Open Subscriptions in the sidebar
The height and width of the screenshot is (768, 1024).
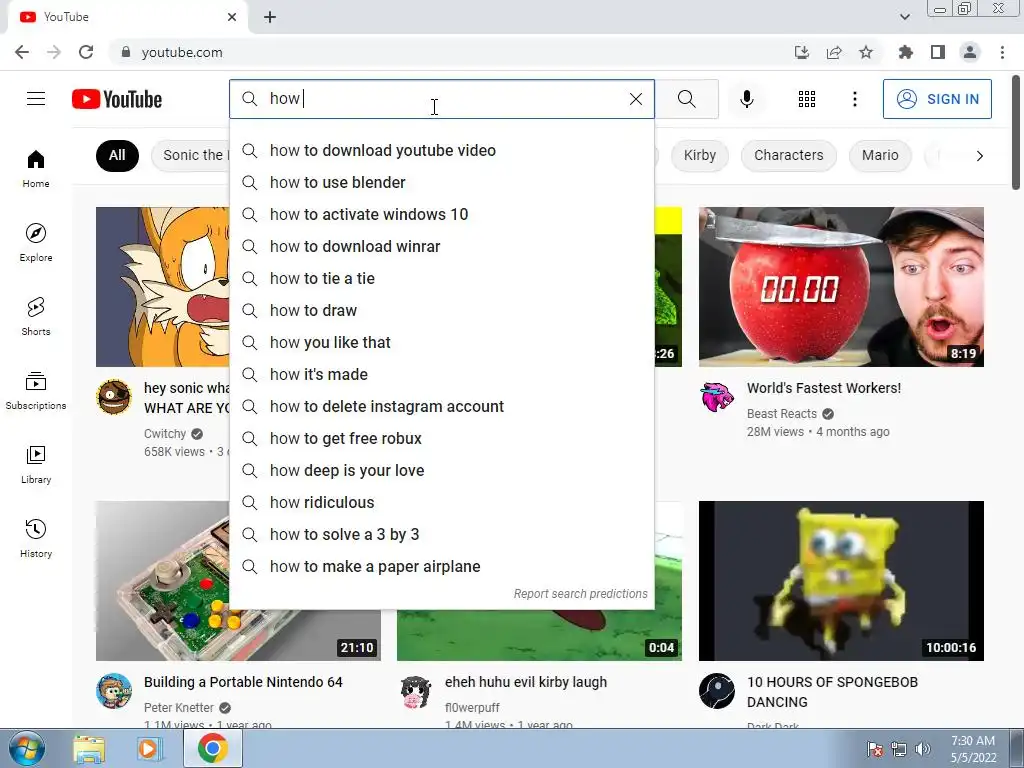tap(36, 390)
